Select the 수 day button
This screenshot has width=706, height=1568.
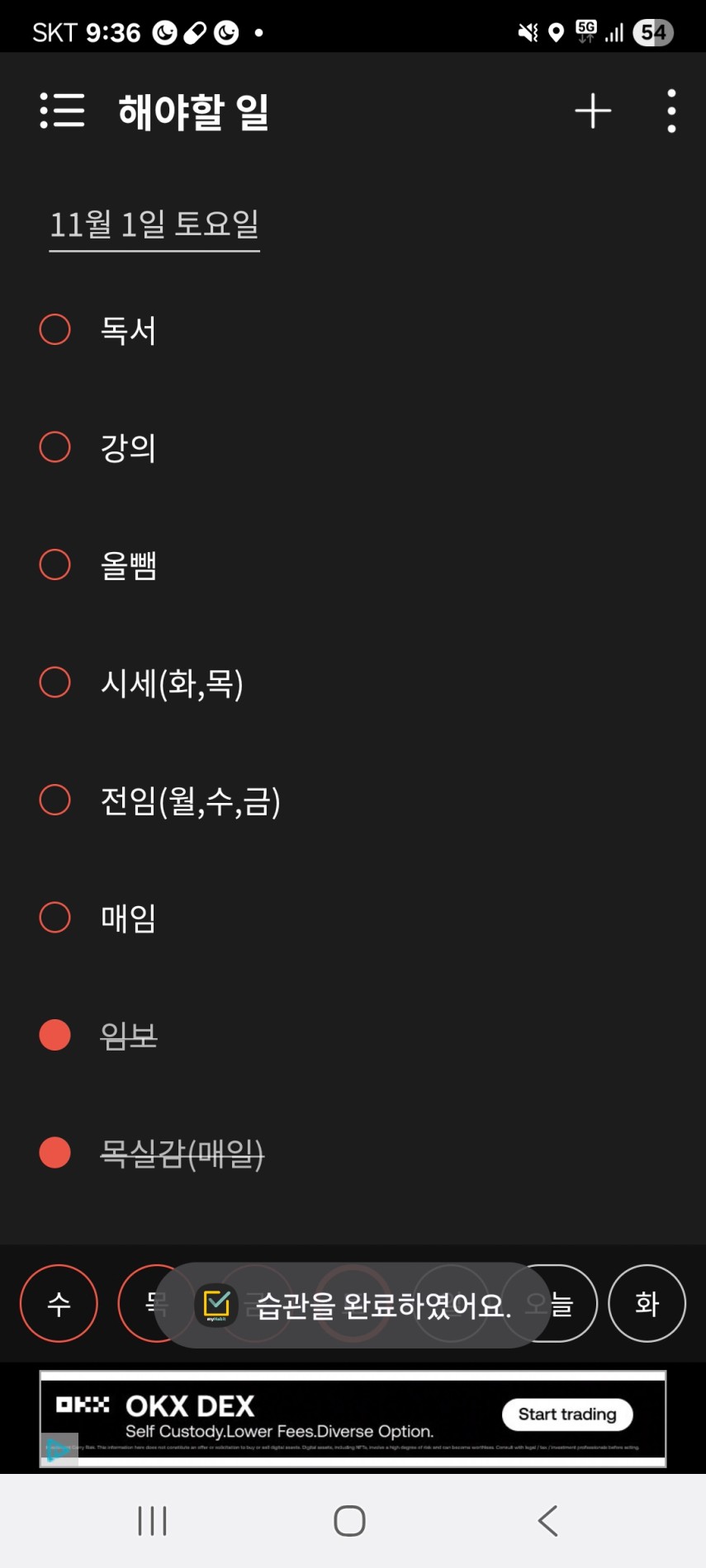point(59,1303)
